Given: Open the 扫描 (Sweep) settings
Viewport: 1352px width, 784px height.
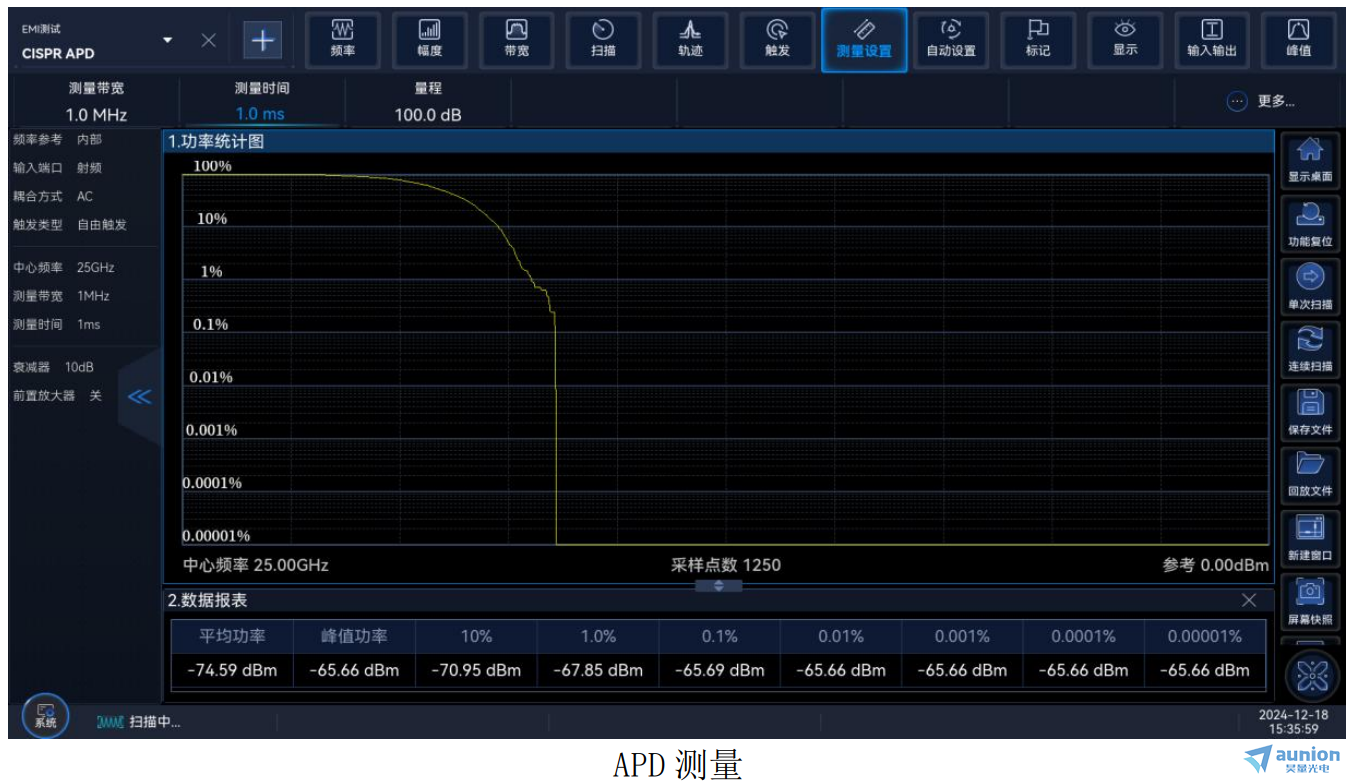Looking at the screenshot, I should [603, 40].
